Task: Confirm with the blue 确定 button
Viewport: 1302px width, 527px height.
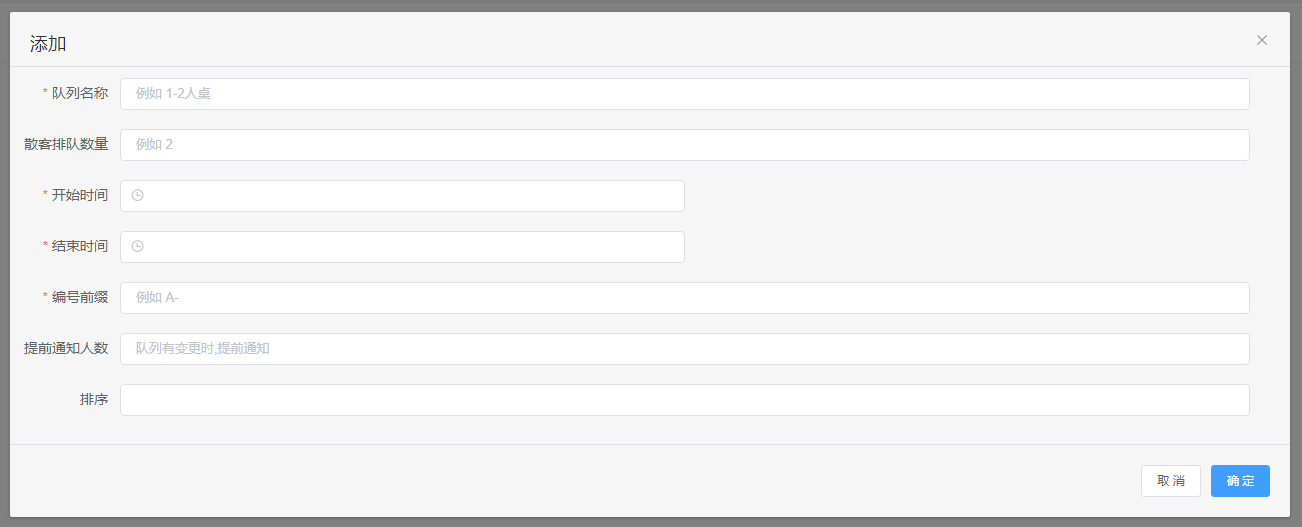Action: coord(1240,481)
